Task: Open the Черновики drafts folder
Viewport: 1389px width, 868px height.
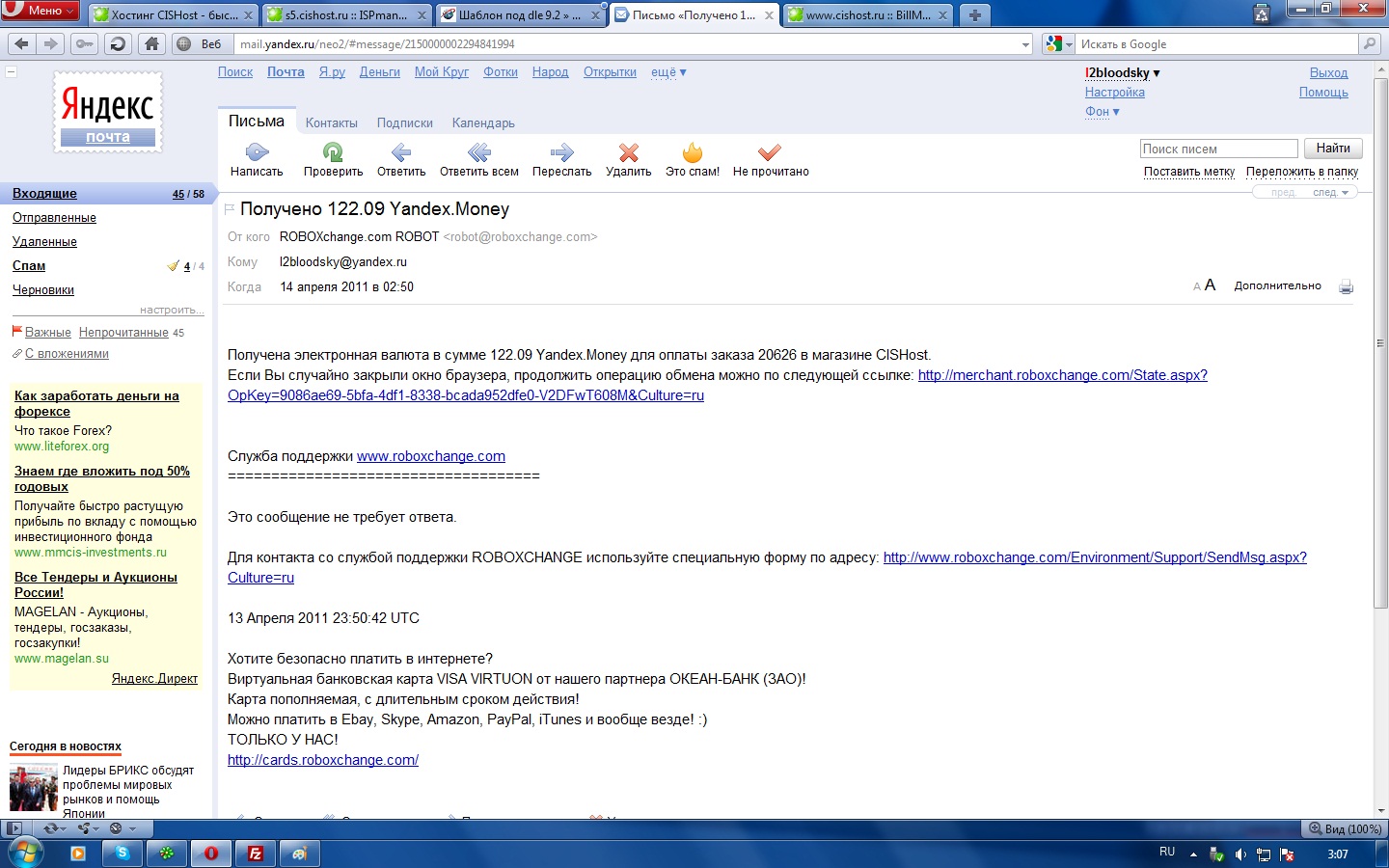Action: 43,290
